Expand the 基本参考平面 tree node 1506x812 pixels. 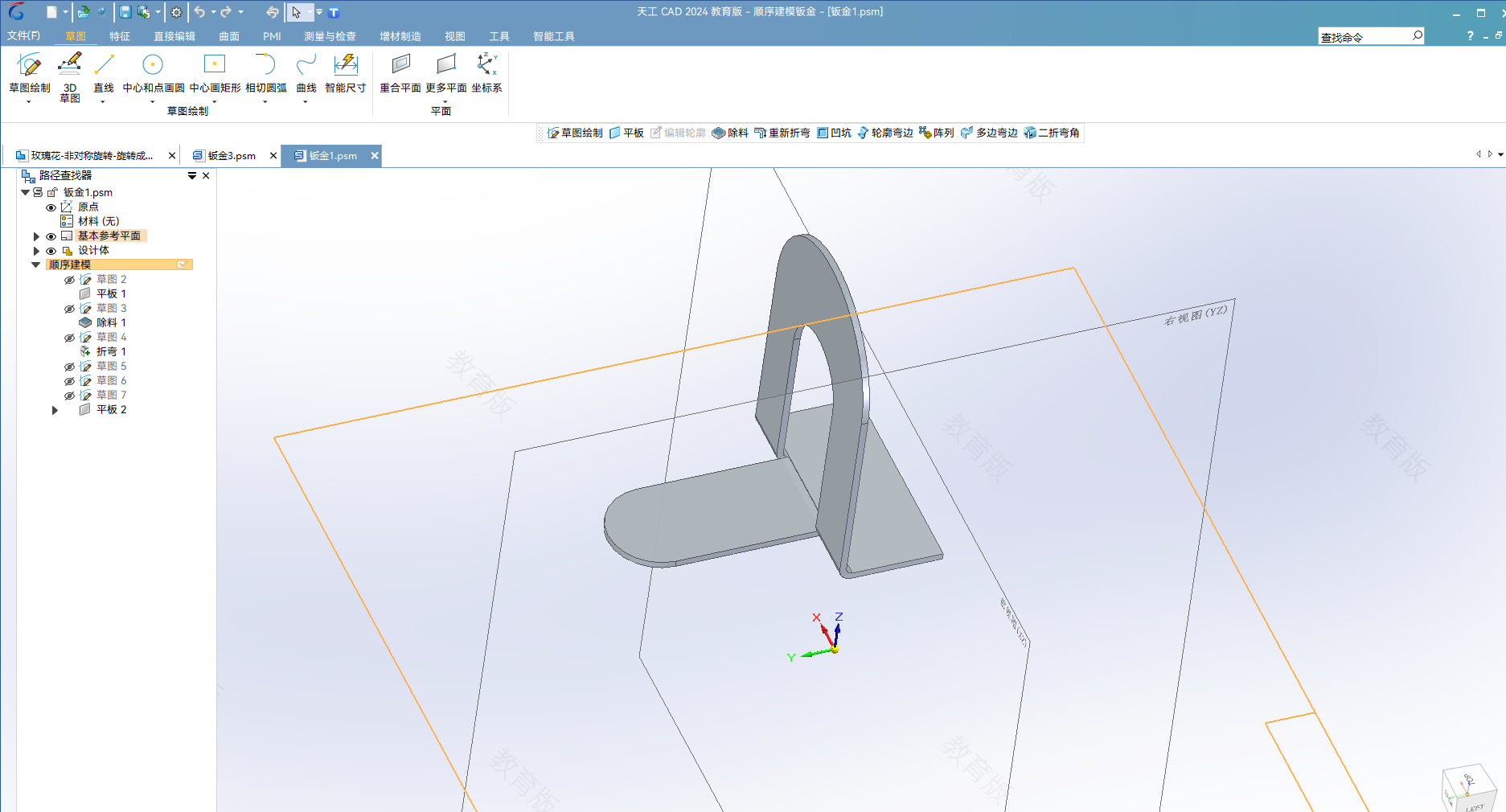pyautogui.click(x=36, y=236)
